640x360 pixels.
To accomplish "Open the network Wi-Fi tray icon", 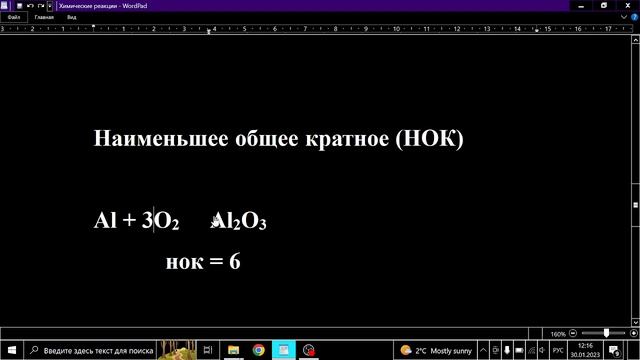I will tap(531, 350).
